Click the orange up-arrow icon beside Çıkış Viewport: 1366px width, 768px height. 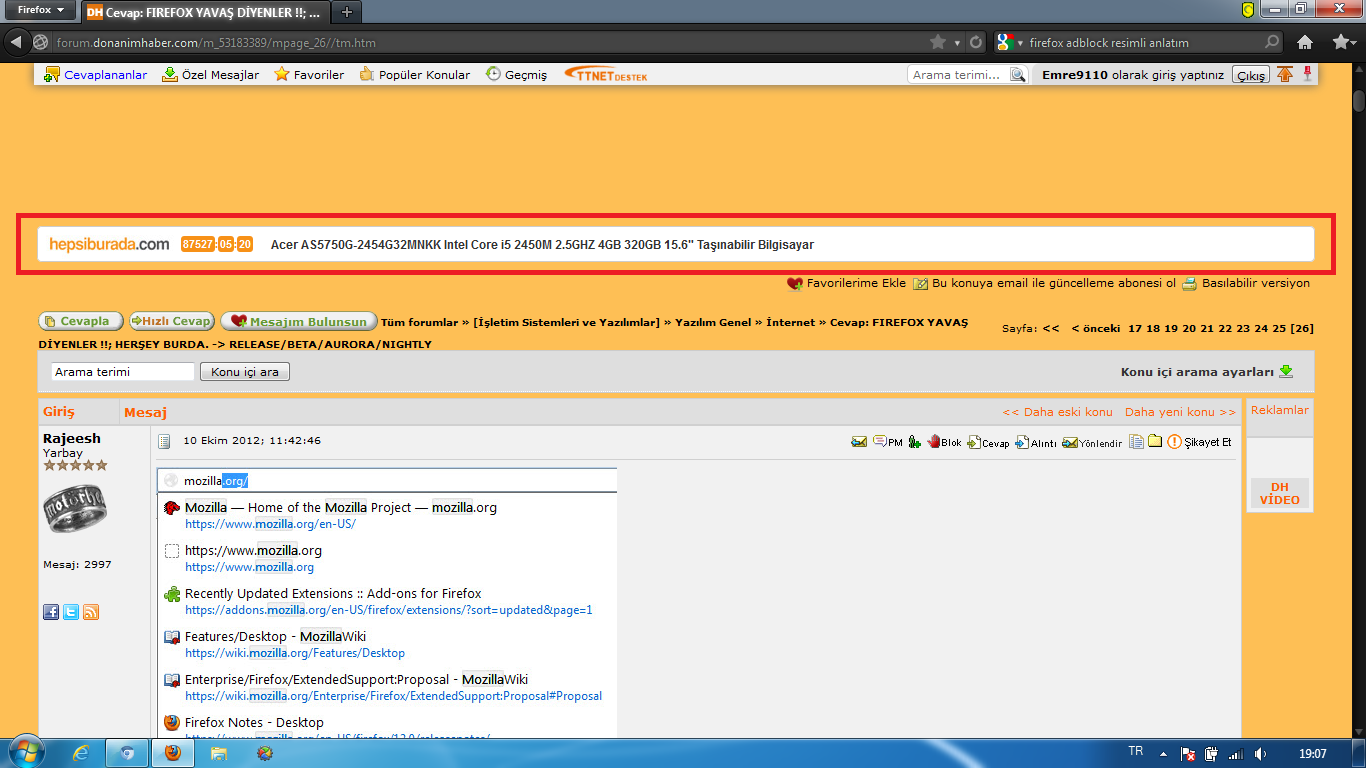(x=1285, y=74)
